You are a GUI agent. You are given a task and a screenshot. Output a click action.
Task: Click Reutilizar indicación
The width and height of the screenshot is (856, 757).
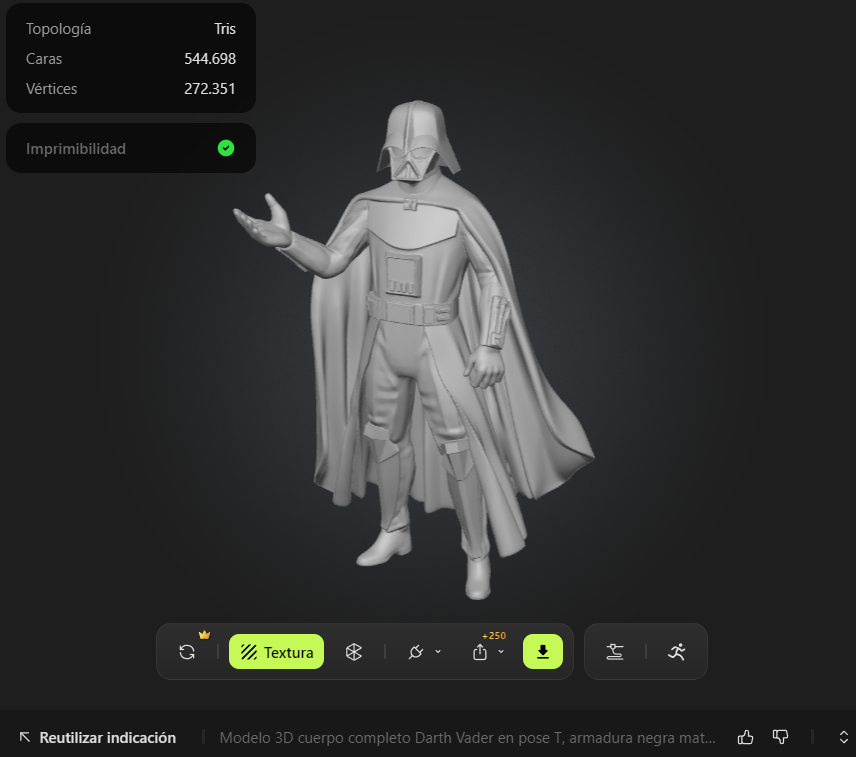108,738
